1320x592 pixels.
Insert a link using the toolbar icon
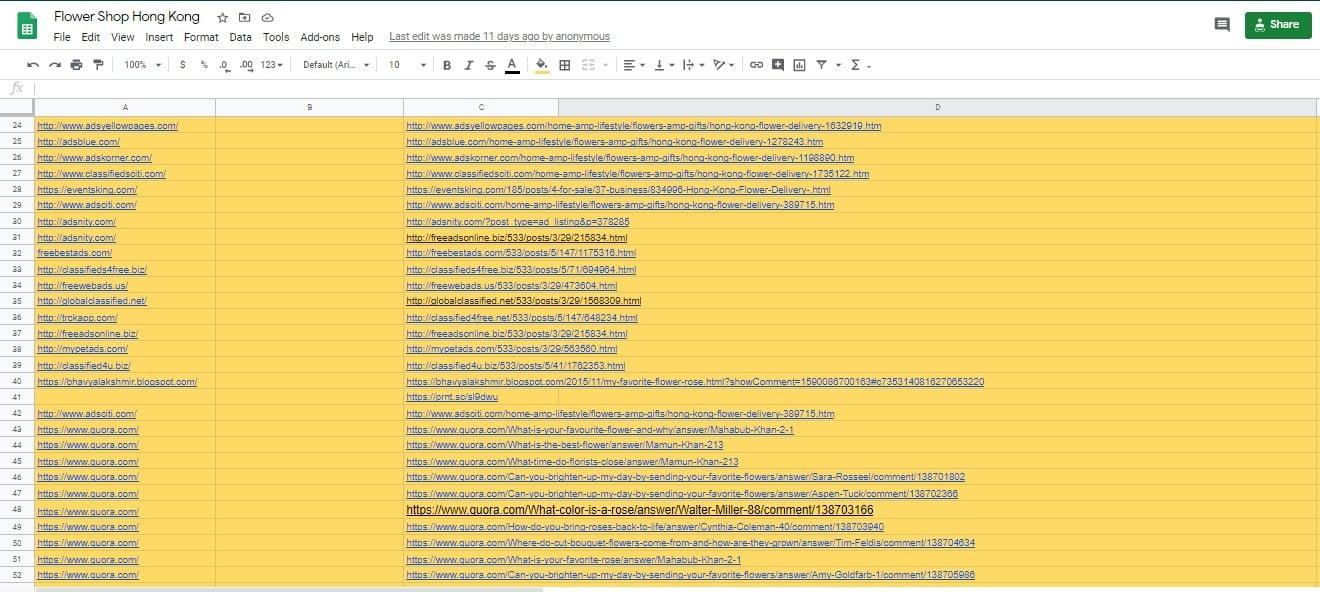756,64
